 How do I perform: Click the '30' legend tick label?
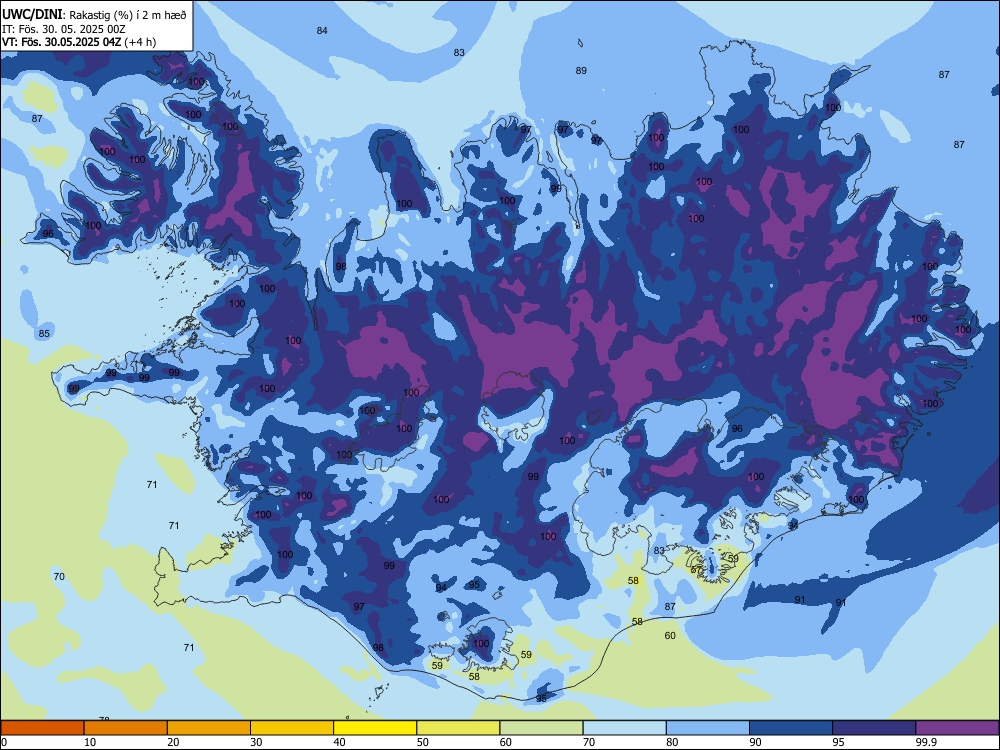click(256, 742)
